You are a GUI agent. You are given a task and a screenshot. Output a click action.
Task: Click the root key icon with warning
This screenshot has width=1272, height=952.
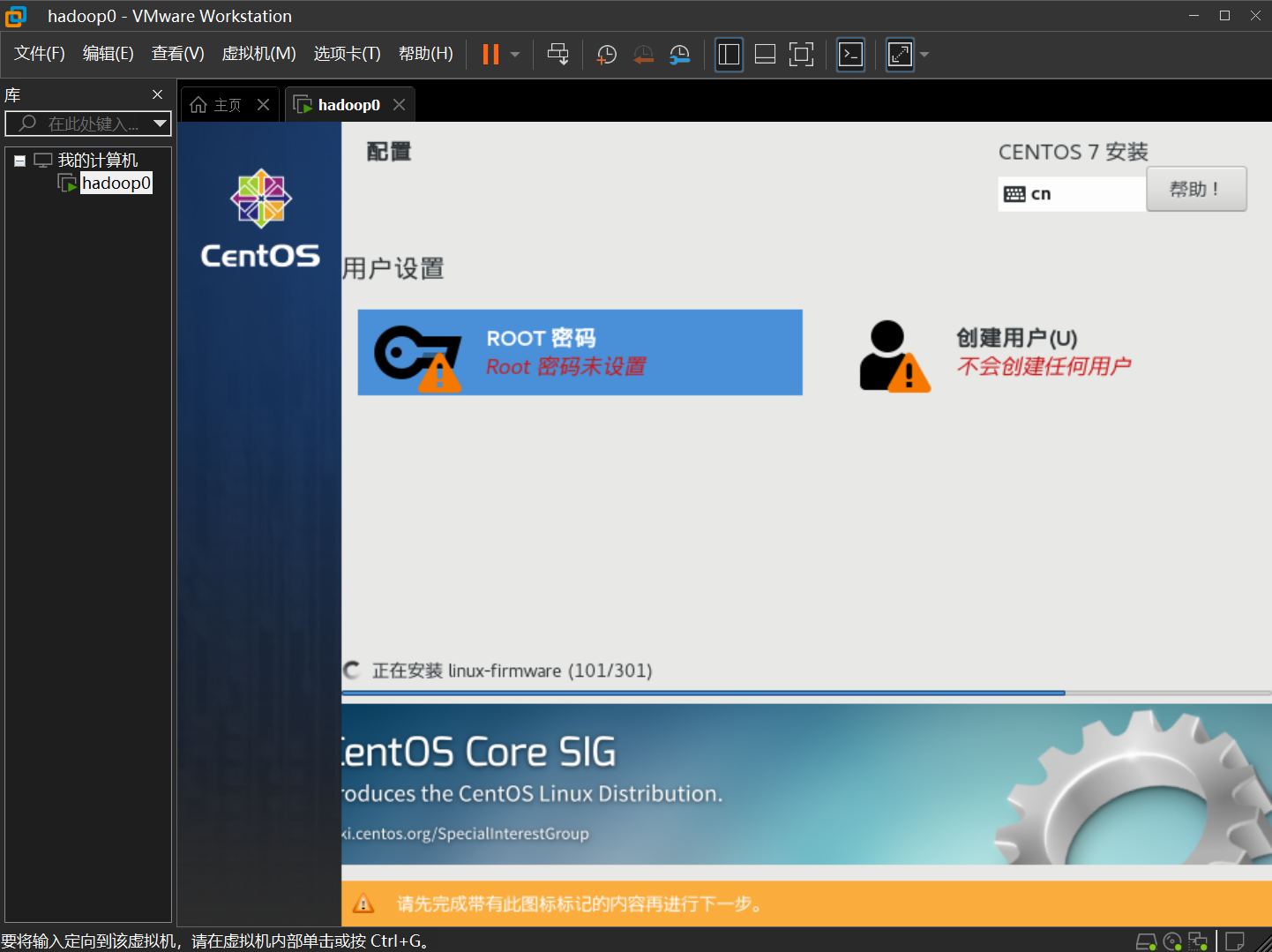tap(418, 357)
